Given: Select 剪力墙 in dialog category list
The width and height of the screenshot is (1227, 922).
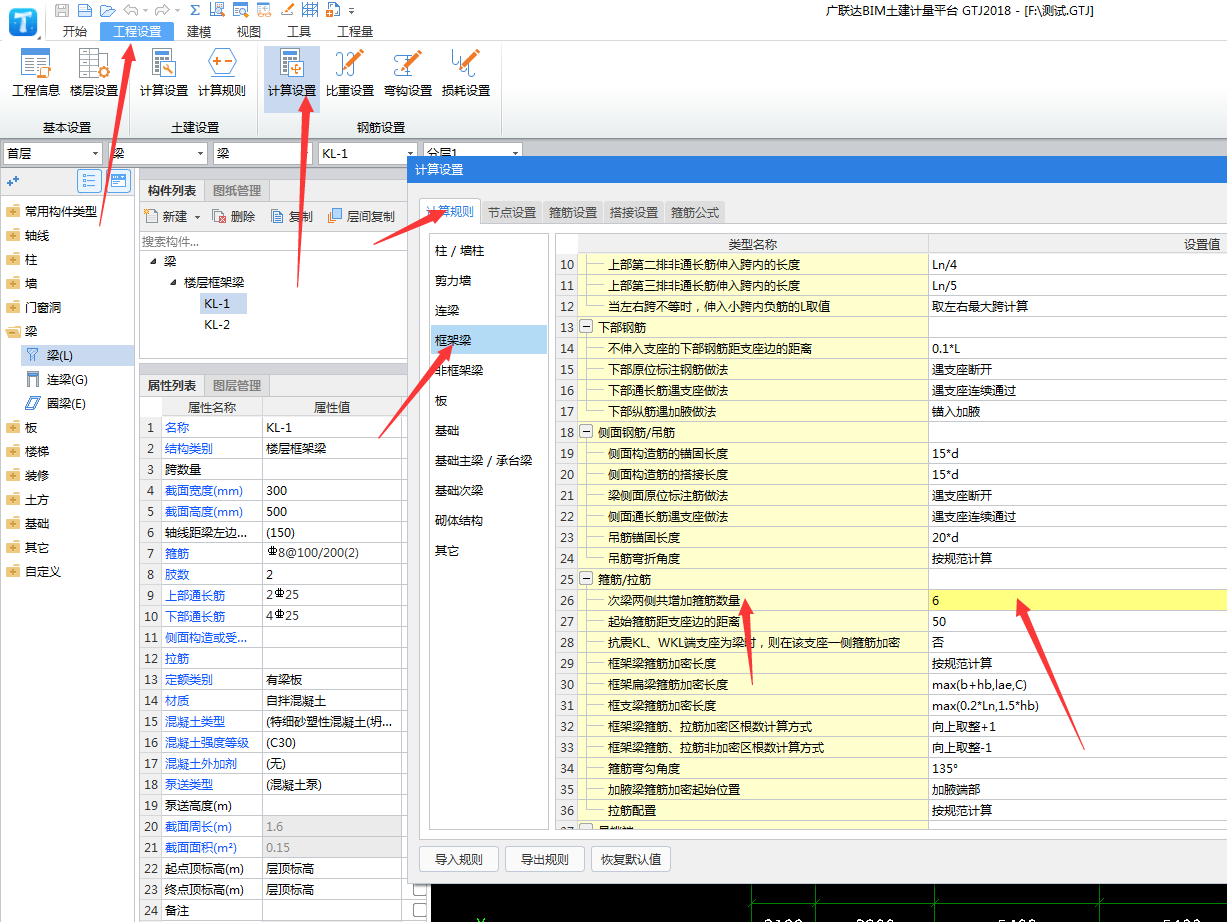Looking at the screenshot, I should click(489, 280).
